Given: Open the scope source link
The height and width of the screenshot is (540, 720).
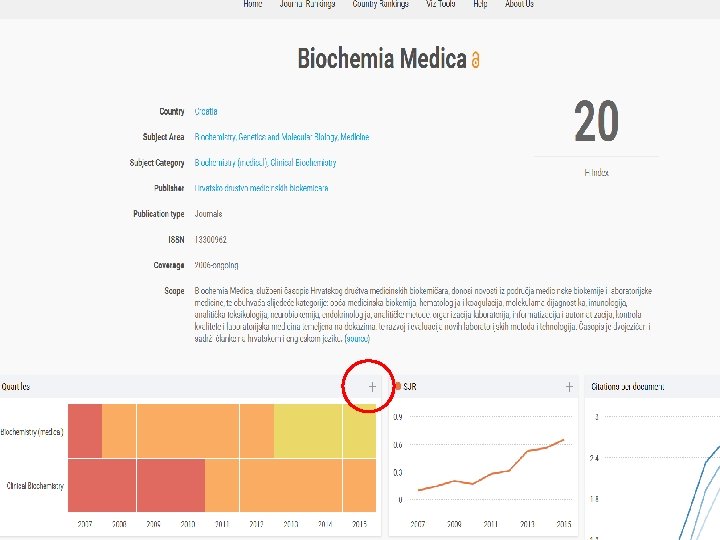Looking at the screenshot, I should (357, 341).
